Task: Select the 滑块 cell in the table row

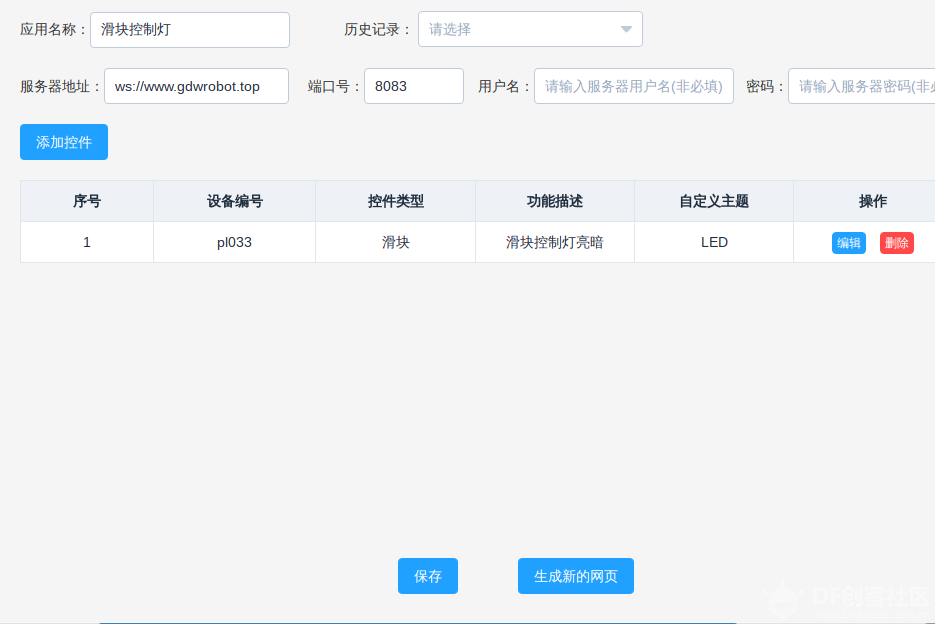Action: pos(394,242)
